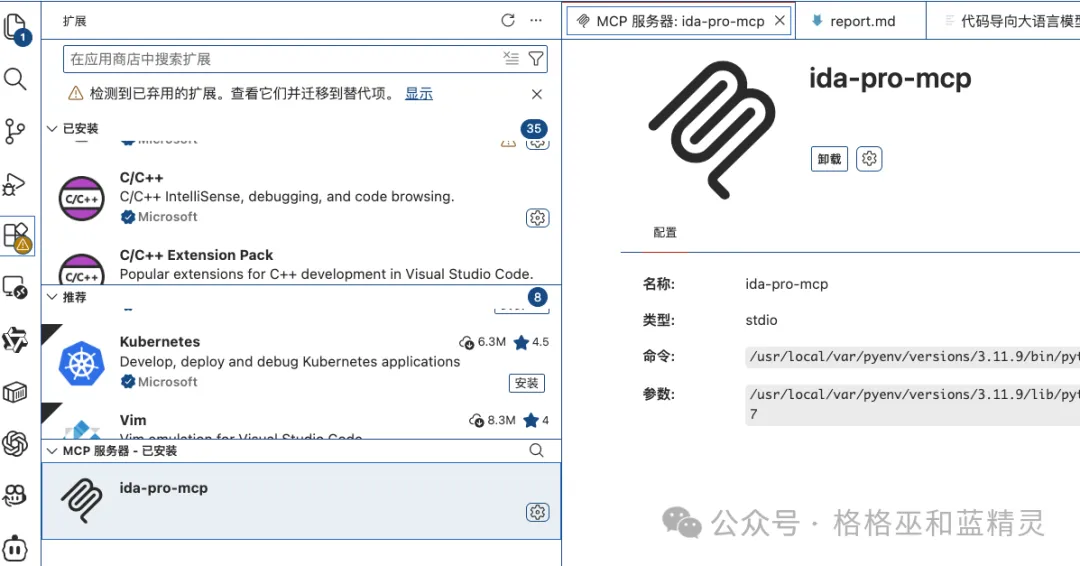Open gear for ida-pro-mcp list item
Image resolution: width=1080 pixels, height=566 pixels.
537,512
